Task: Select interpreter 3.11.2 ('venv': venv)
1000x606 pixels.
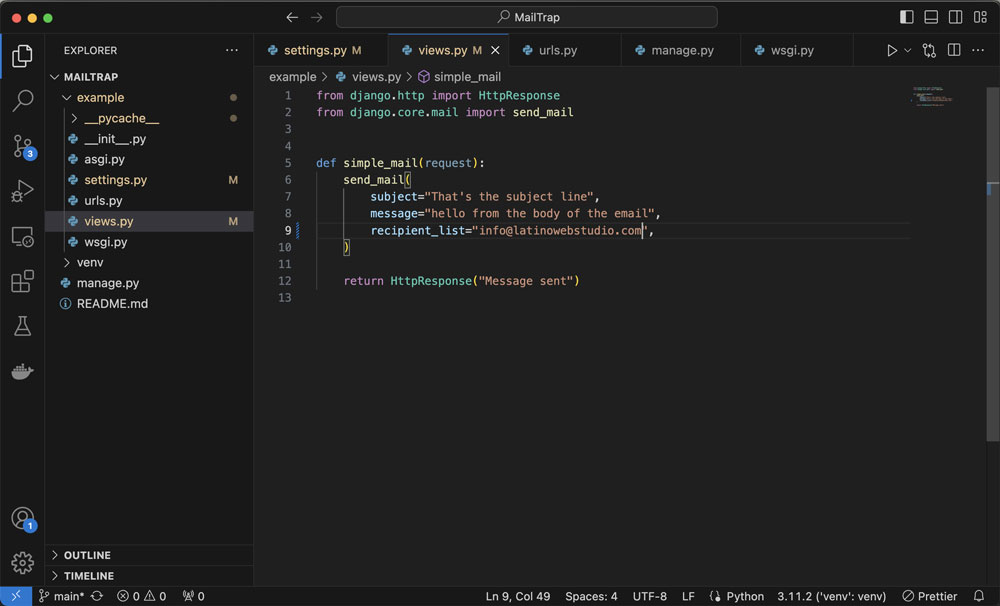Action: [x=832, y=596]
